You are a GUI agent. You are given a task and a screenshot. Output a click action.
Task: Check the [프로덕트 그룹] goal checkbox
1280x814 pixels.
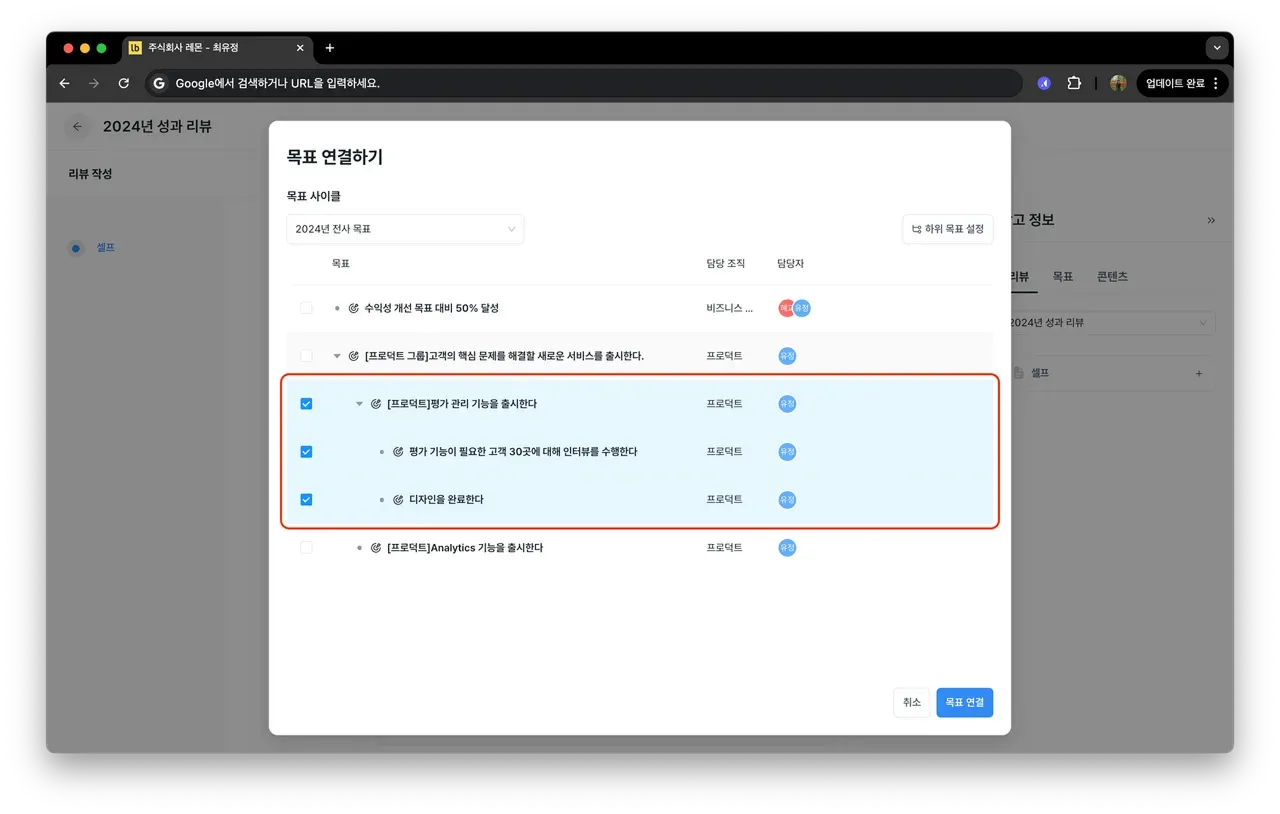pos(306,356)
